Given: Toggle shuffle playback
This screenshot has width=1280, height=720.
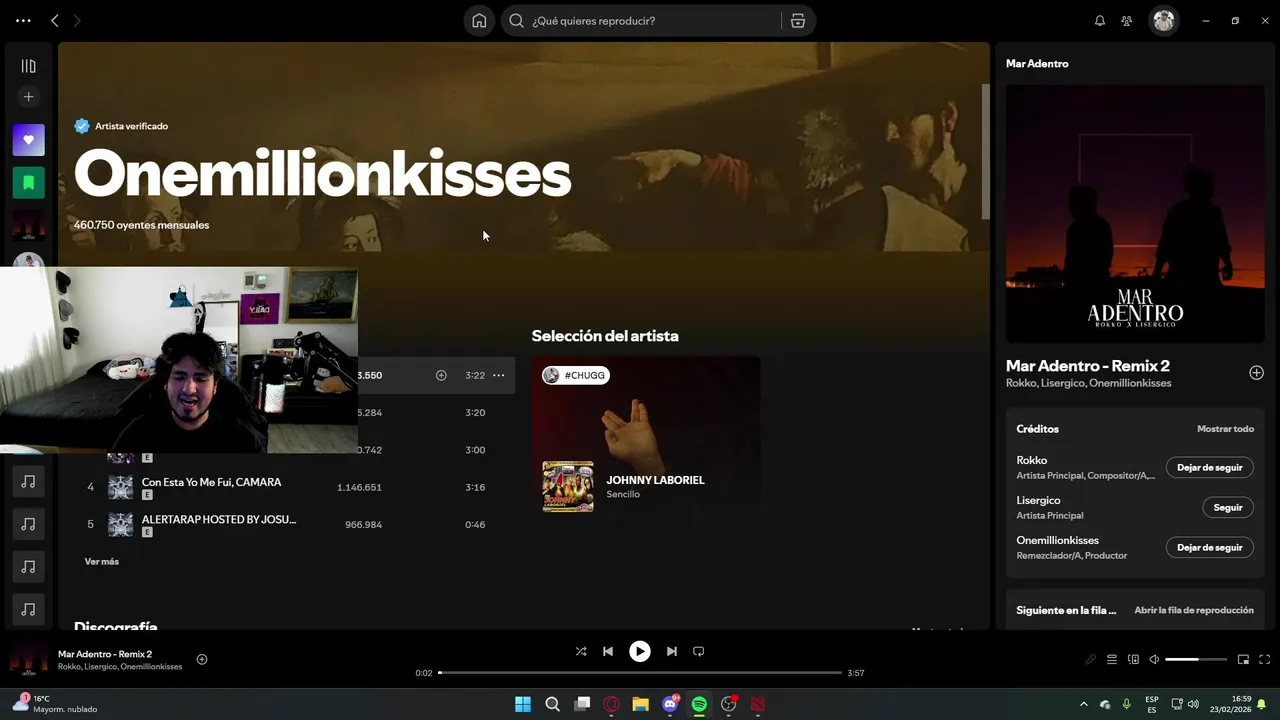Looking at the screenshot, I should click(581, 651).
